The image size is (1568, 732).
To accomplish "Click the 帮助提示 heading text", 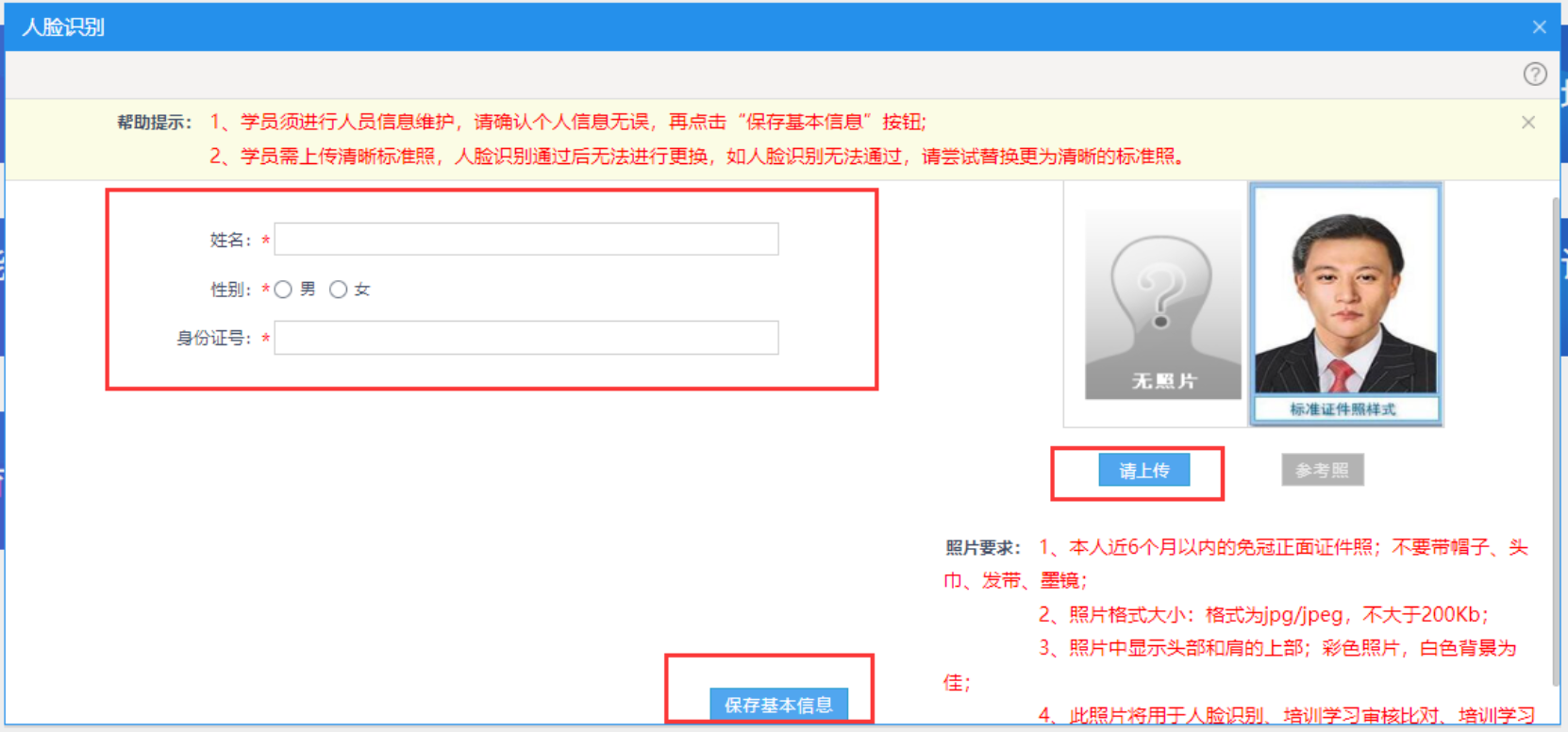I will tap(154, 123).
